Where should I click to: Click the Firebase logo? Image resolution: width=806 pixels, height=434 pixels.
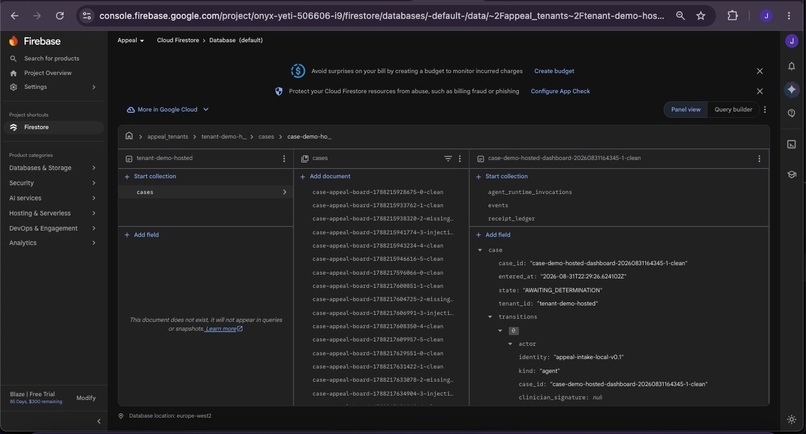pyautogui.click(x=34, y=41)
